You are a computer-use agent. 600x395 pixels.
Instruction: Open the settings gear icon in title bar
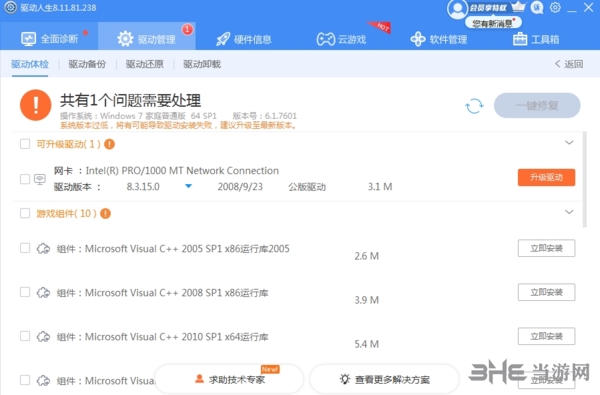point(555,7)
